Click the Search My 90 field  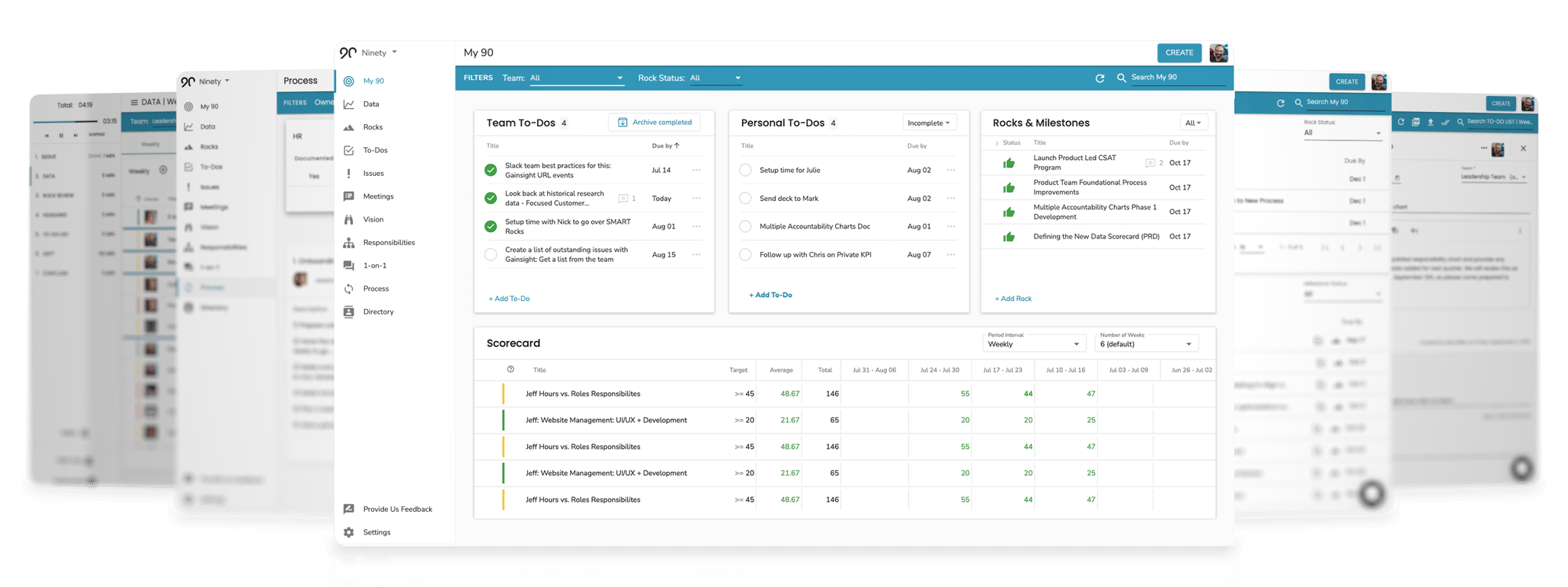click(x=1177, y=78)
